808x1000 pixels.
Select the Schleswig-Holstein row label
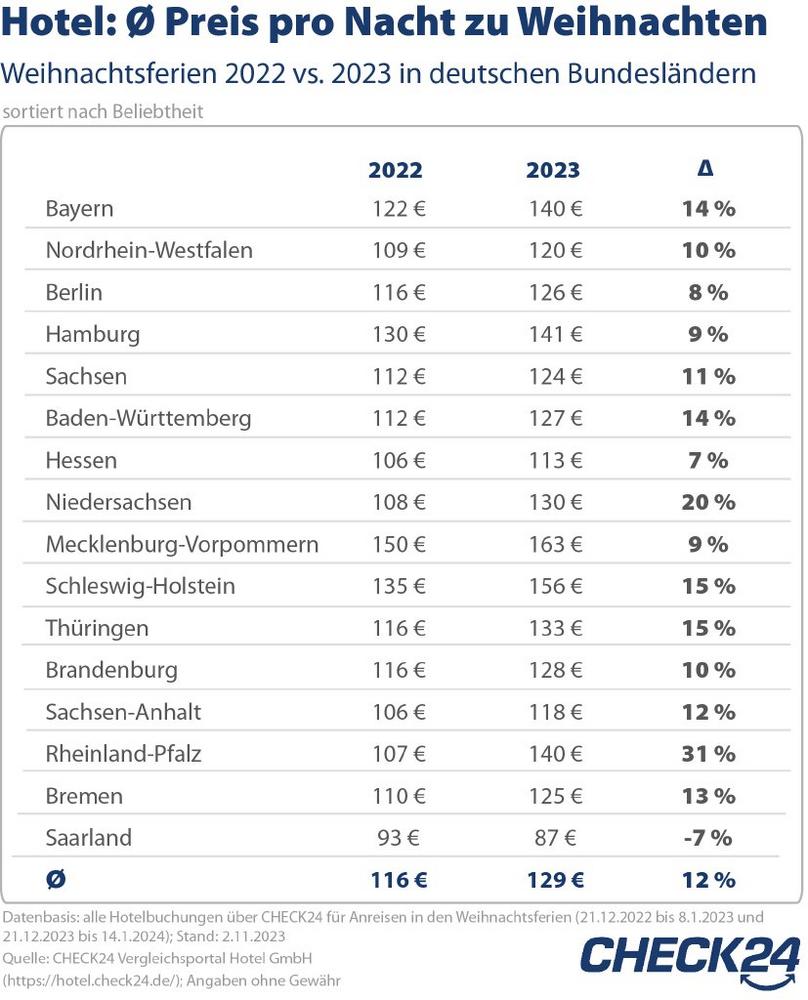140,586
